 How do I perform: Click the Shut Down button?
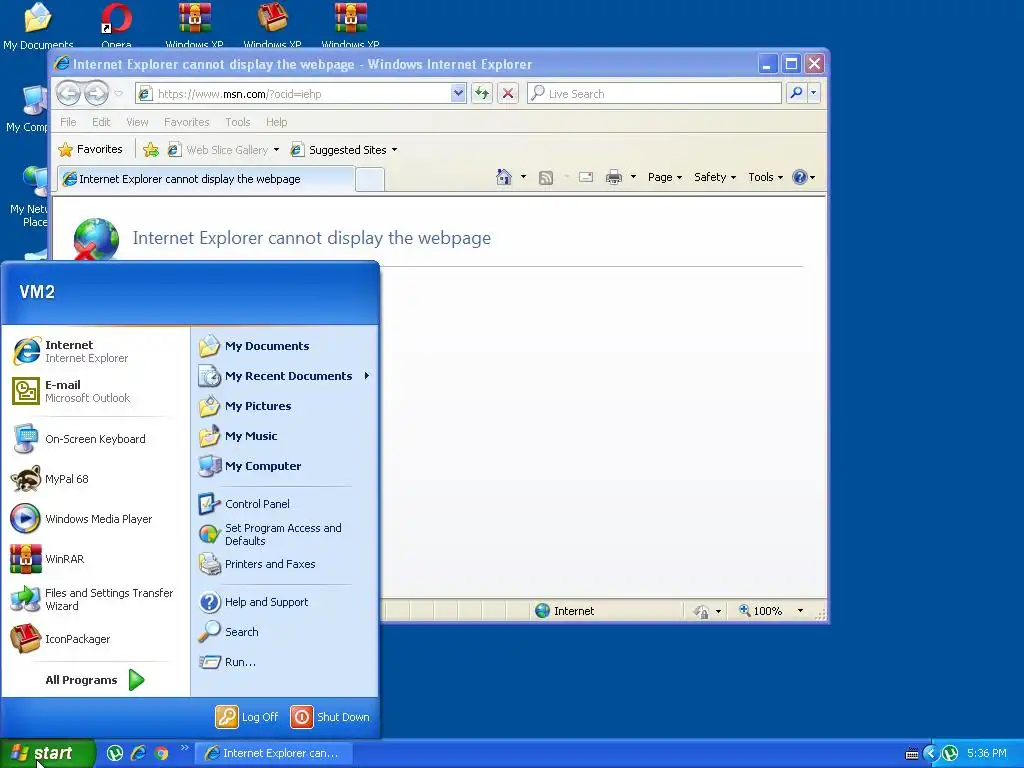[330, 717]
